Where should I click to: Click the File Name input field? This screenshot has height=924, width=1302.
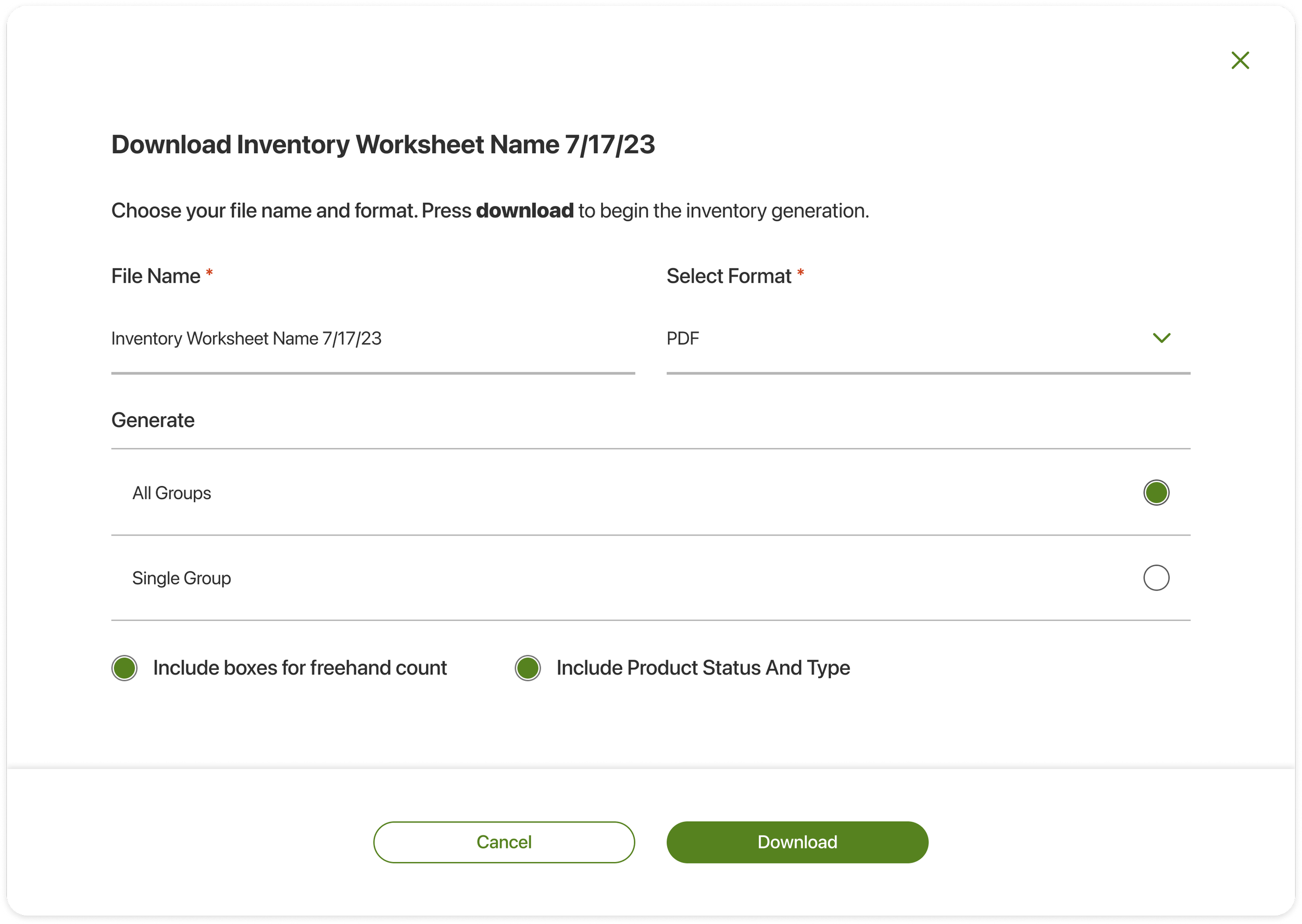pyautogui.click(x=373, y=339)
